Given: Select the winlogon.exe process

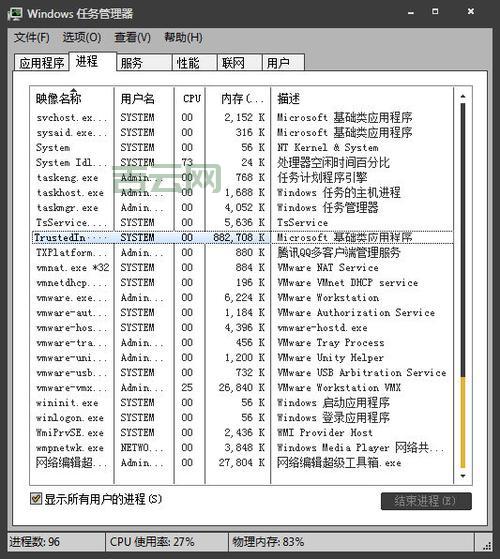Looking at the screenshot, I should pyautogui.click(x=242, y=417).
